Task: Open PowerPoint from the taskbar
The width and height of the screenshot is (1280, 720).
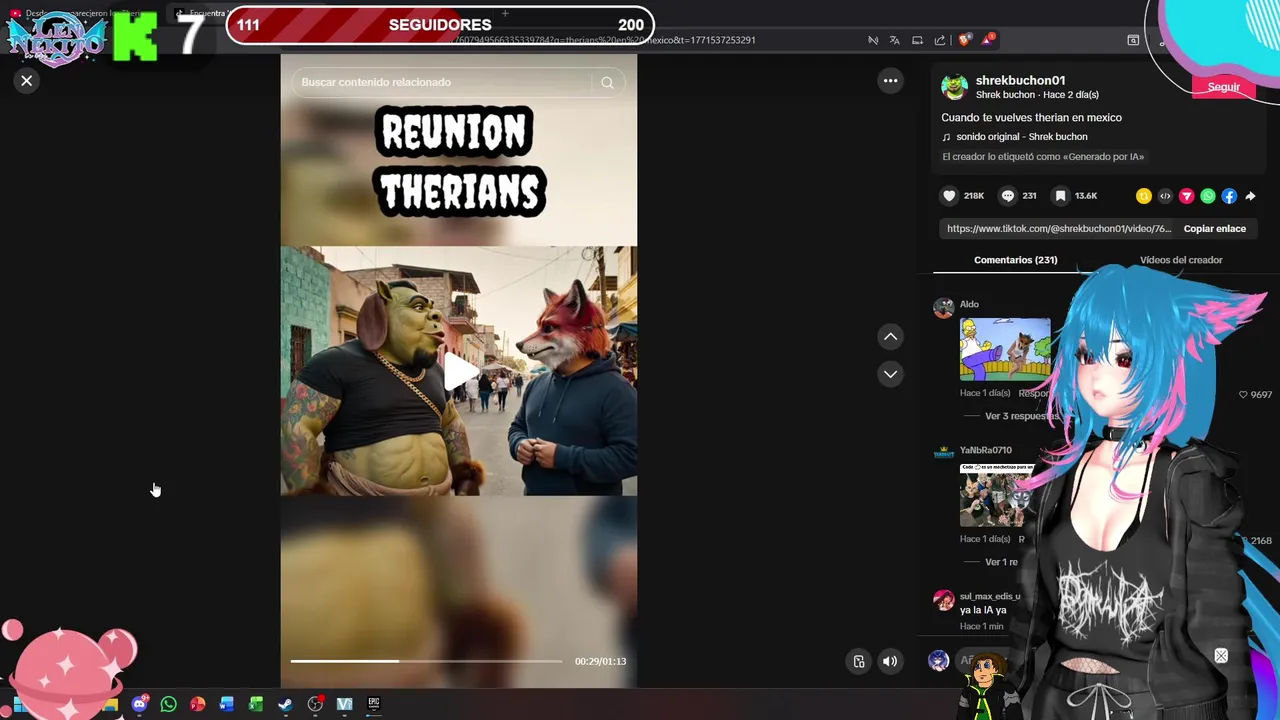Action: pos(198,704)
